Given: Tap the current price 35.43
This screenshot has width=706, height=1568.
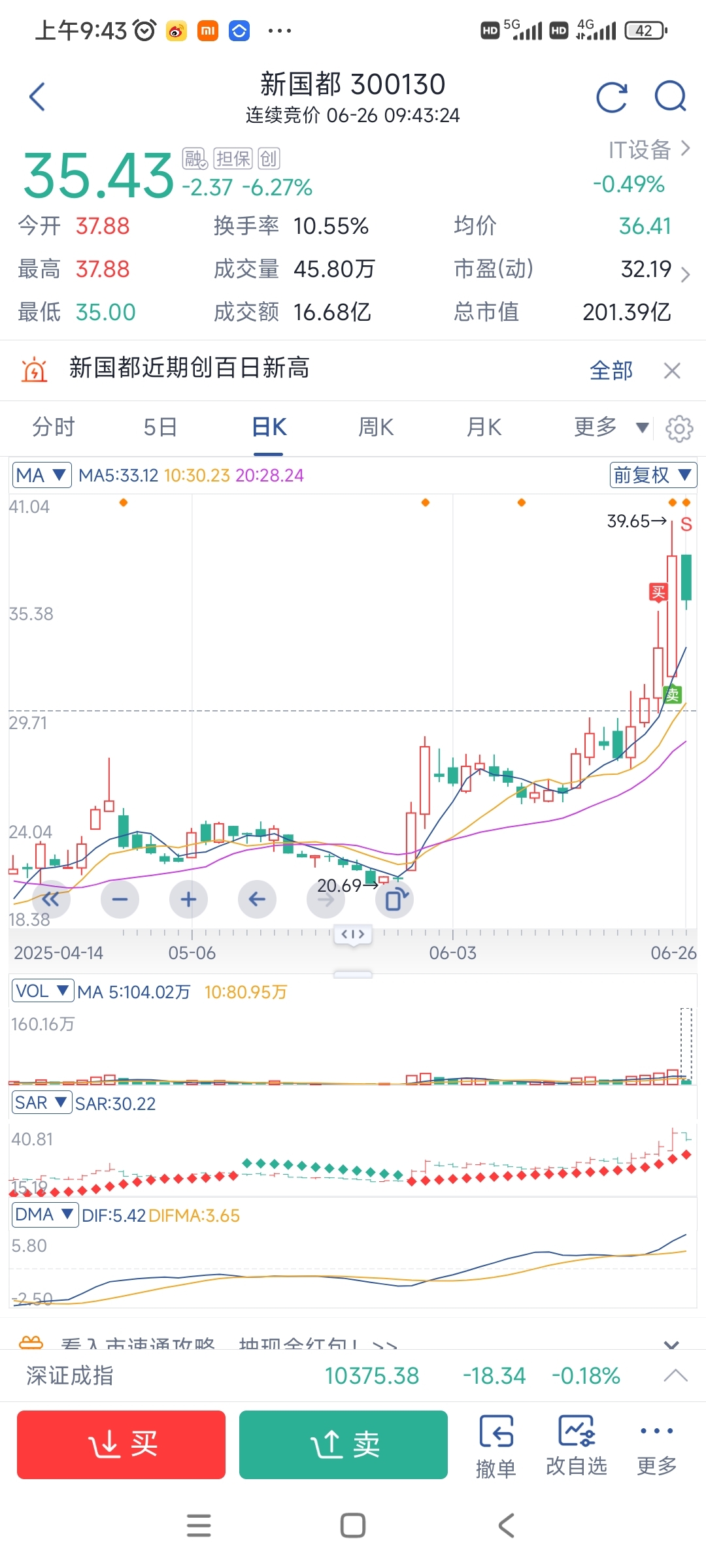Looking at the screenshot, I should (x=99, y=175).
